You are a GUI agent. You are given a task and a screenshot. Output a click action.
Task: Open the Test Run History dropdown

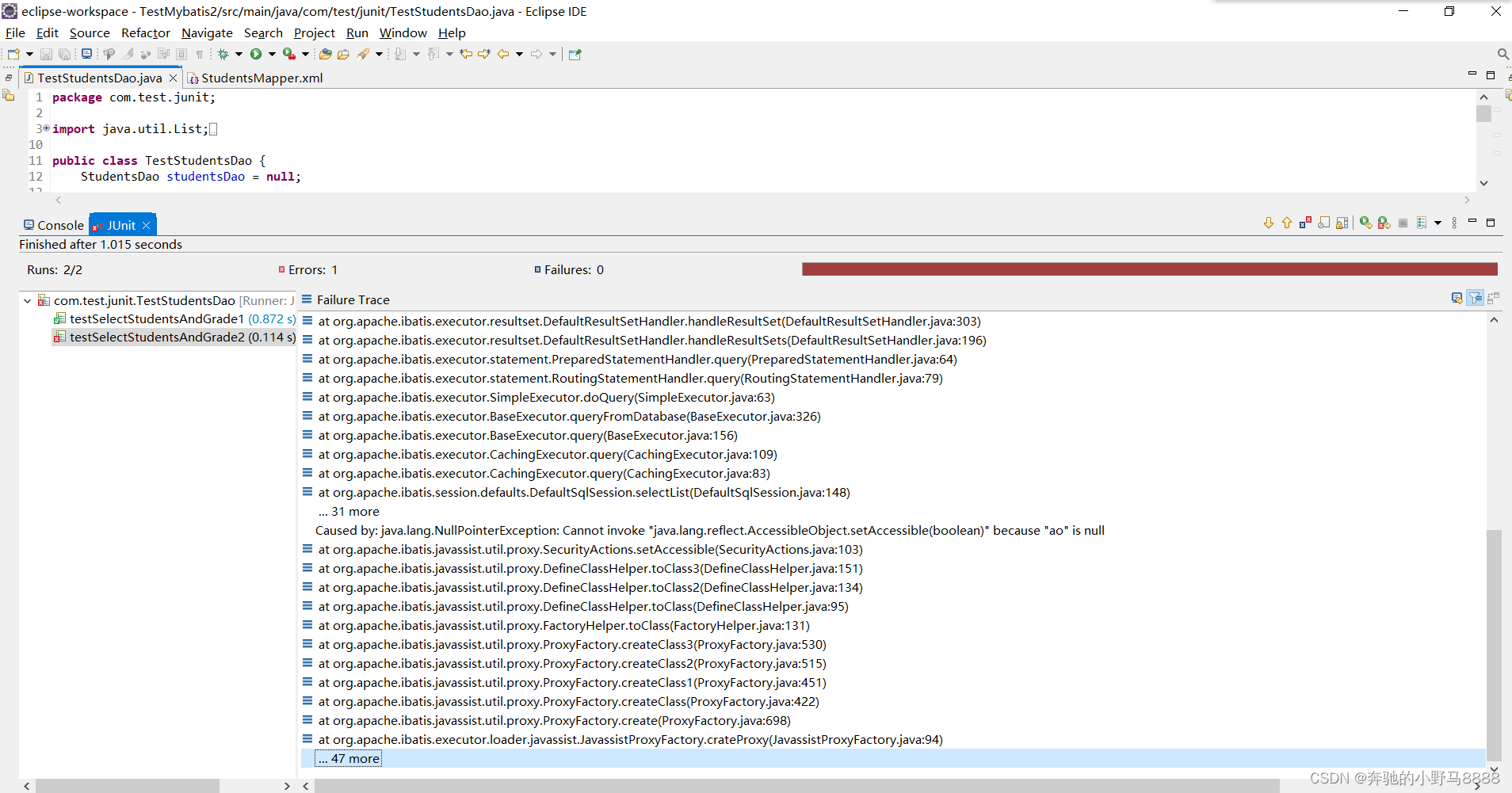(x=1437, y=223)
